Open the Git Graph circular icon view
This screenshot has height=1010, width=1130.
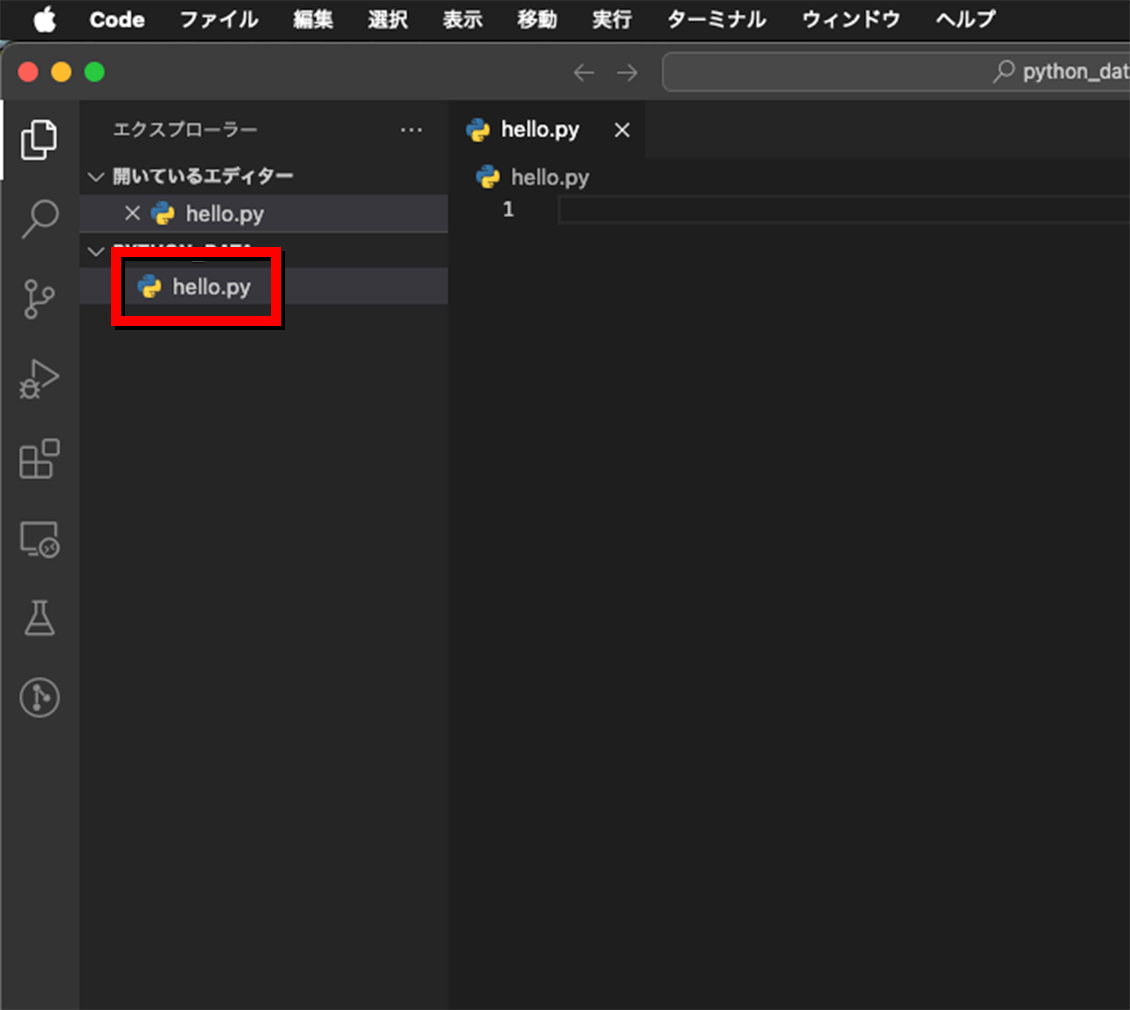pos(39,697)
